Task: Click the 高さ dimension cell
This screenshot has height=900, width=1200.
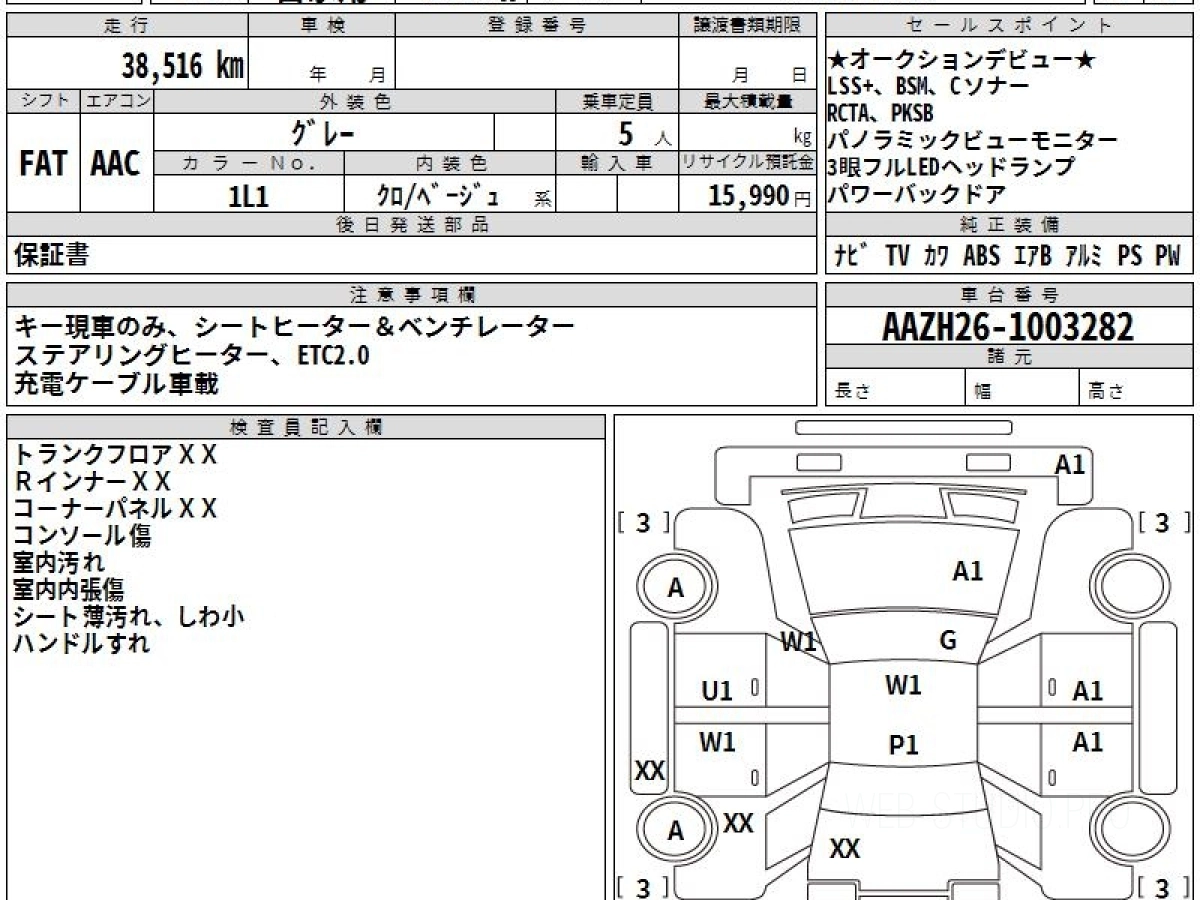Action: pyautogui.click(x=1136, y=388)
